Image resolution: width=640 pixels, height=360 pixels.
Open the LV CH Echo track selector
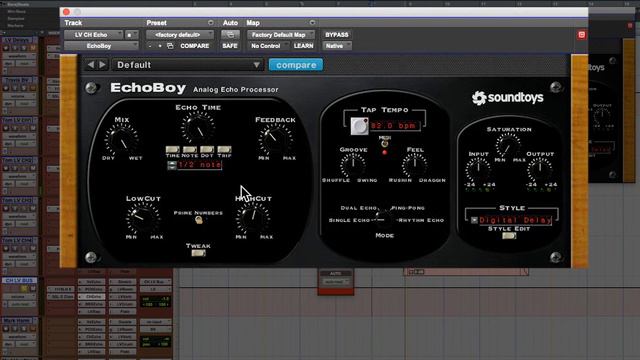tap(93, 35)
